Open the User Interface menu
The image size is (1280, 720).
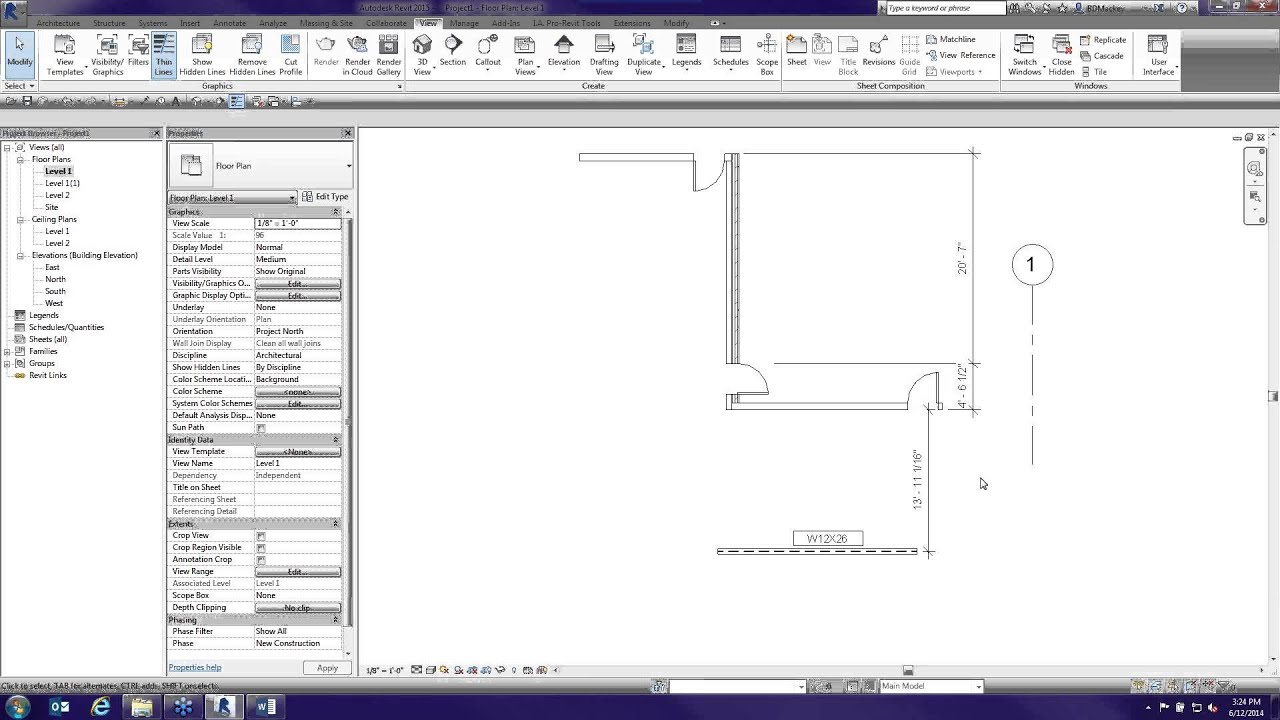1158,54
